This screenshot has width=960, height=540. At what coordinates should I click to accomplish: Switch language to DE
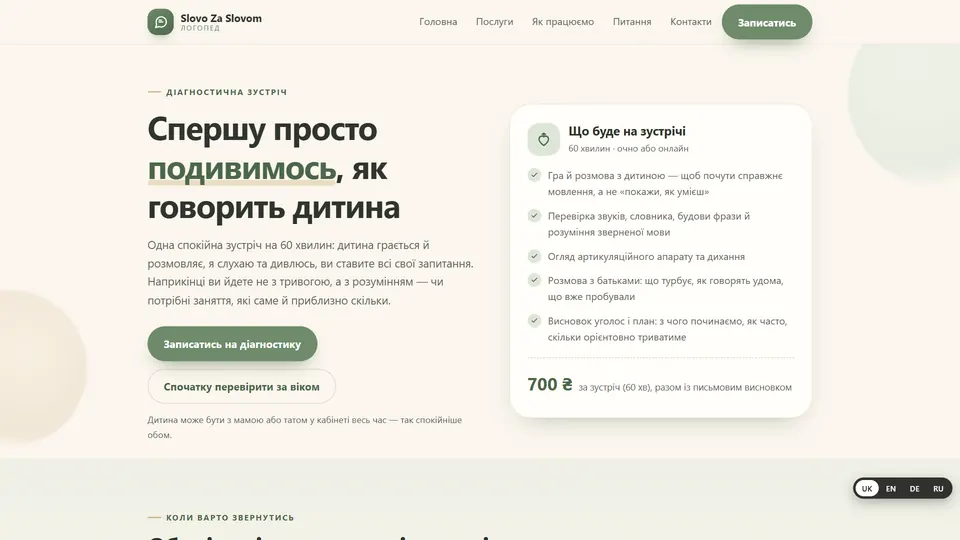pos(914,489)
